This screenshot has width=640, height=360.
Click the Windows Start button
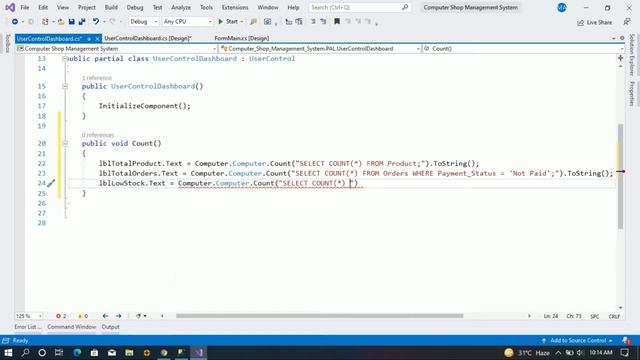pyautogui.click(x=8, y=352)
